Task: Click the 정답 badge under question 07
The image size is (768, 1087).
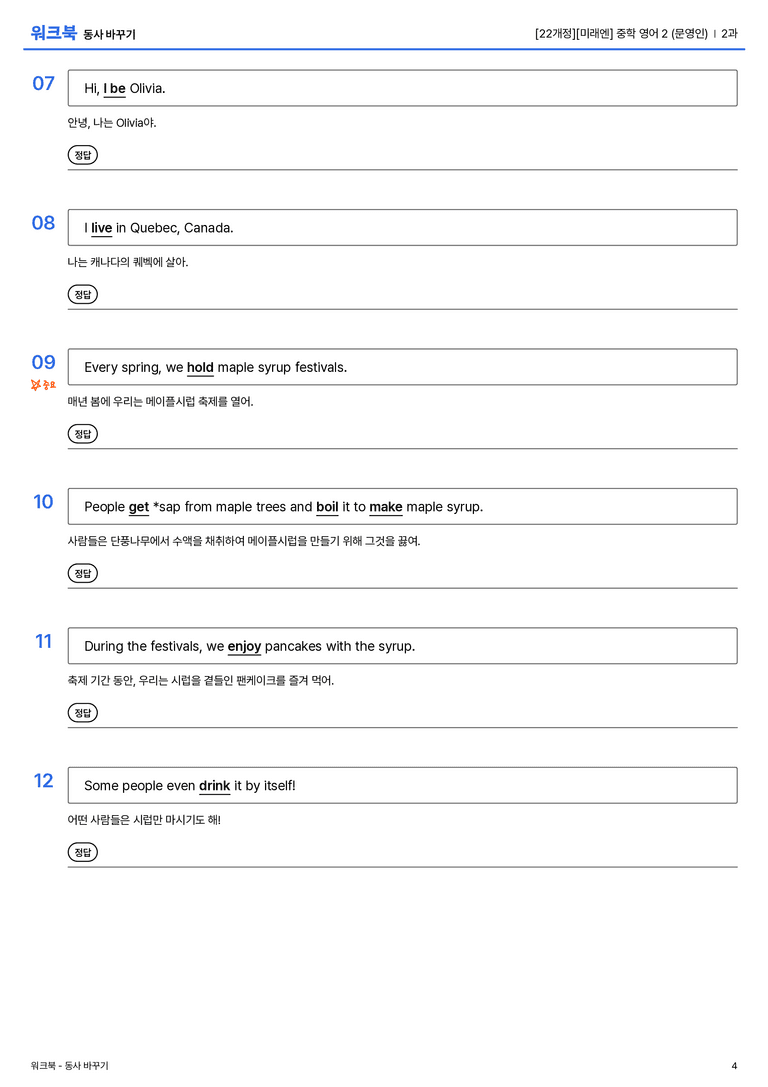Action: (82, 155)
